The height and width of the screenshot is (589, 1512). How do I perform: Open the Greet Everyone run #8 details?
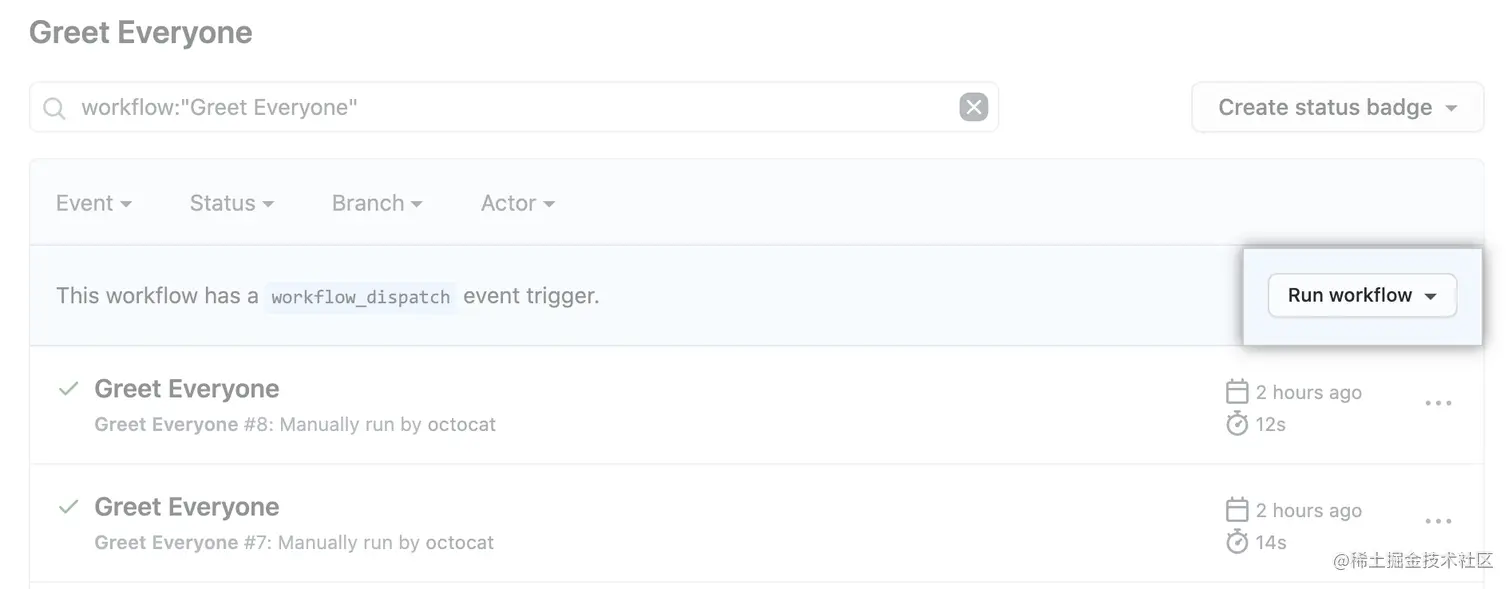[186, 388]
